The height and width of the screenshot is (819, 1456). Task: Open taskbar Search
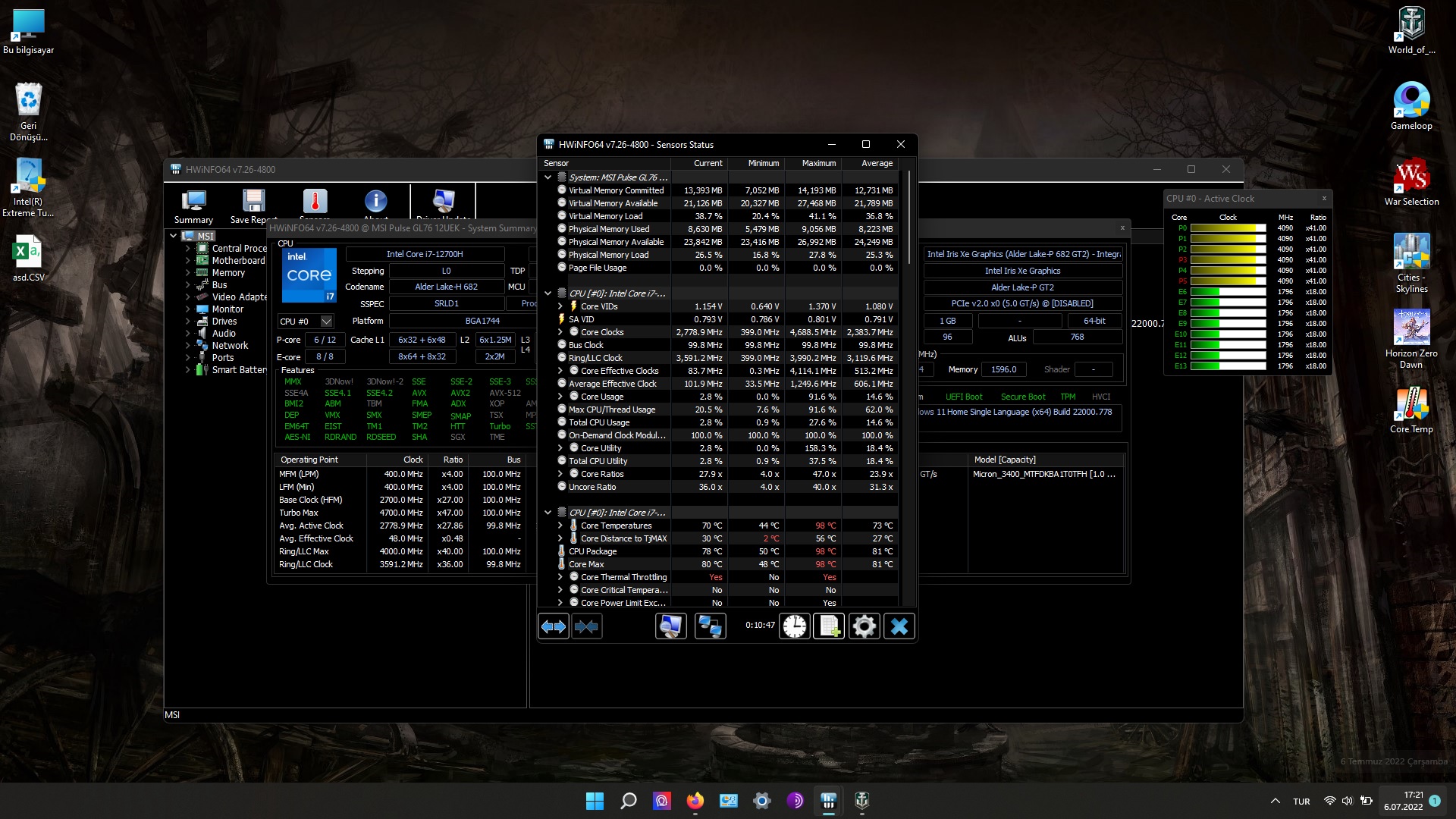[628, 801]
